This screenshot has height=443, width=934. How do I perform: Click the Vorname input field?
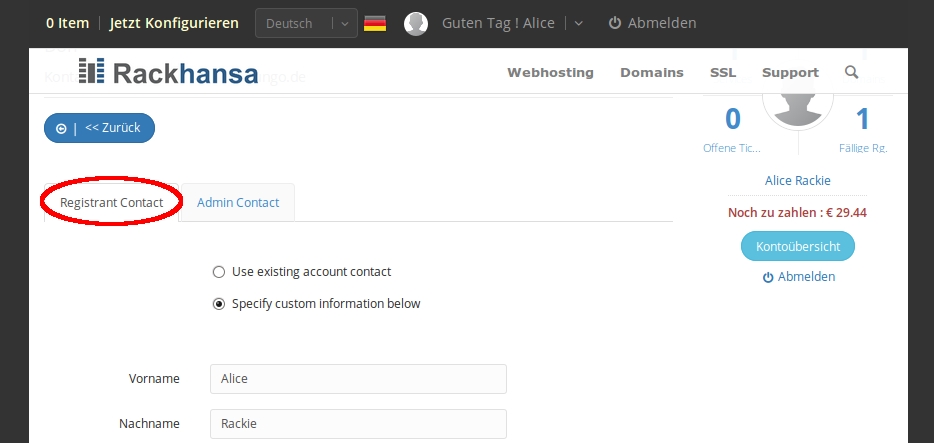coord(358,379)
